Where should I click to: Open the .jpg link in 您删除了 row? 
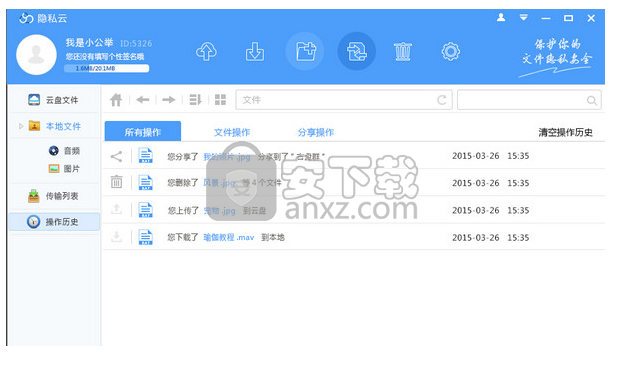tap(219, 183)
